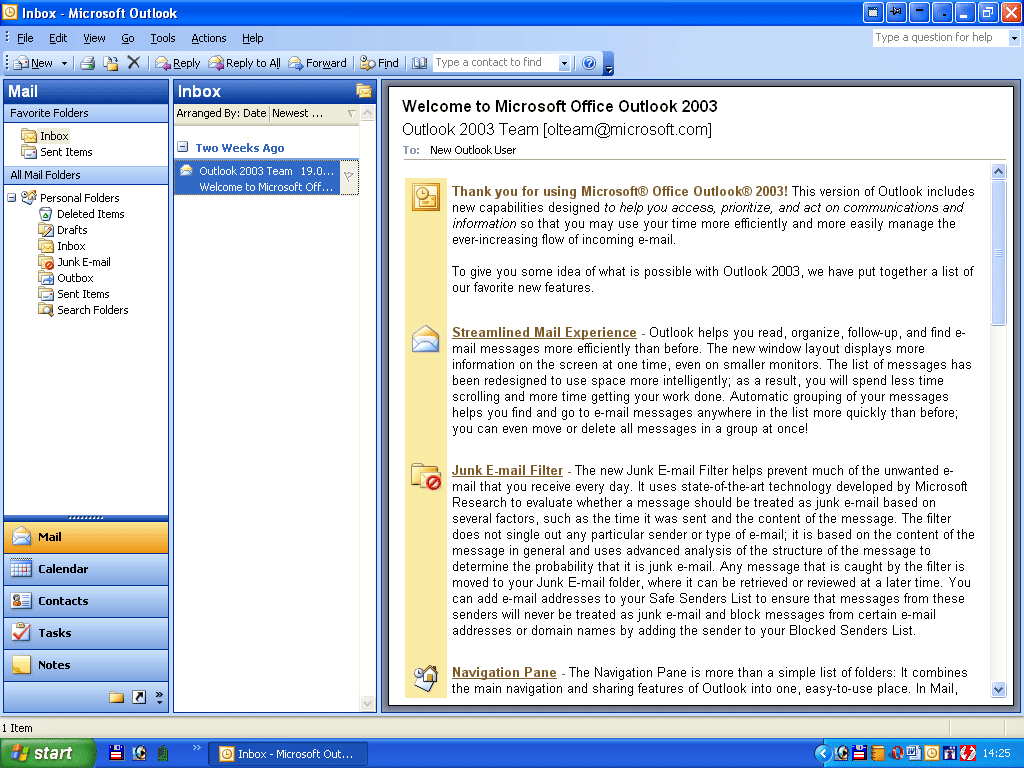Open Sent Items under Personal Folders
1024x768 pixels.
(x=74, y=294)
